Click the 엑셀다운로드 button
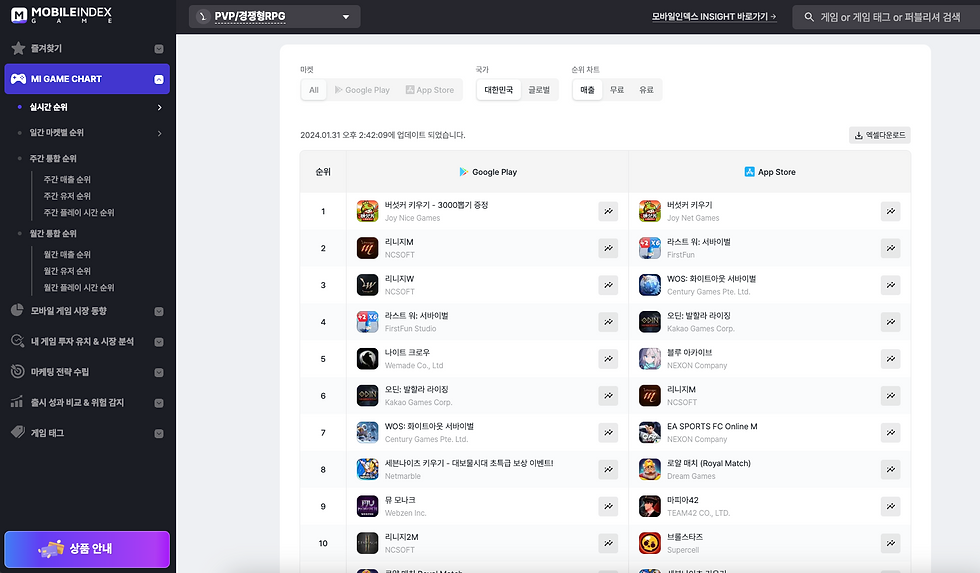The height and width of the screenshot is (573, 980). [879, 135]
